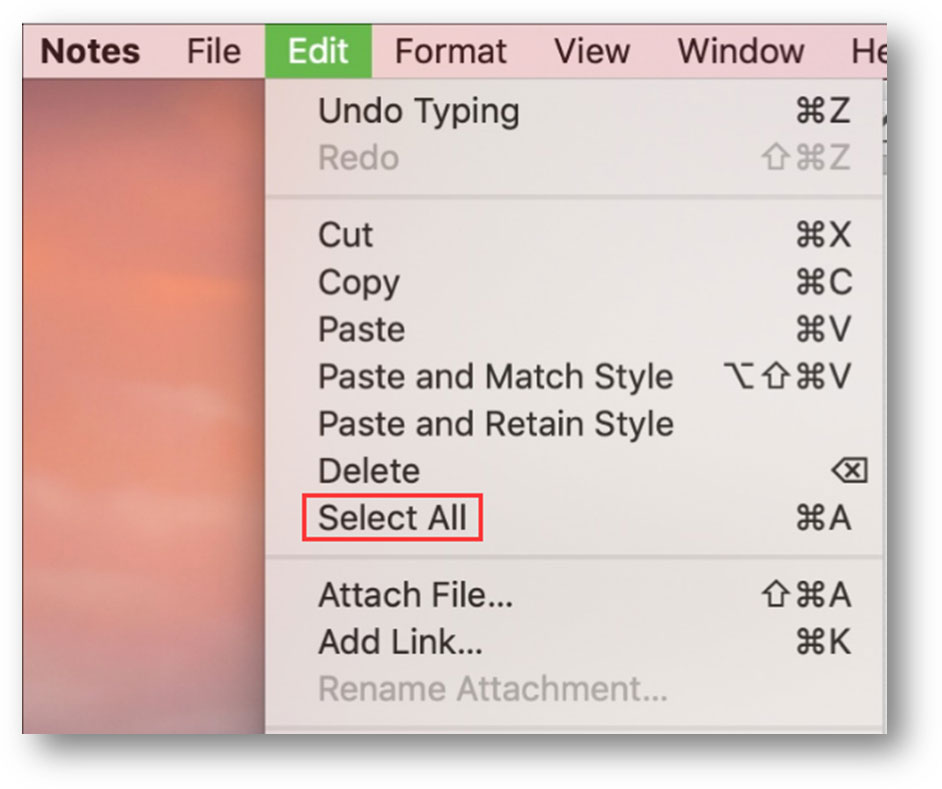This screenshot has height=789, width=942.
Task: Open the Format menu
Action: point(450,51)
